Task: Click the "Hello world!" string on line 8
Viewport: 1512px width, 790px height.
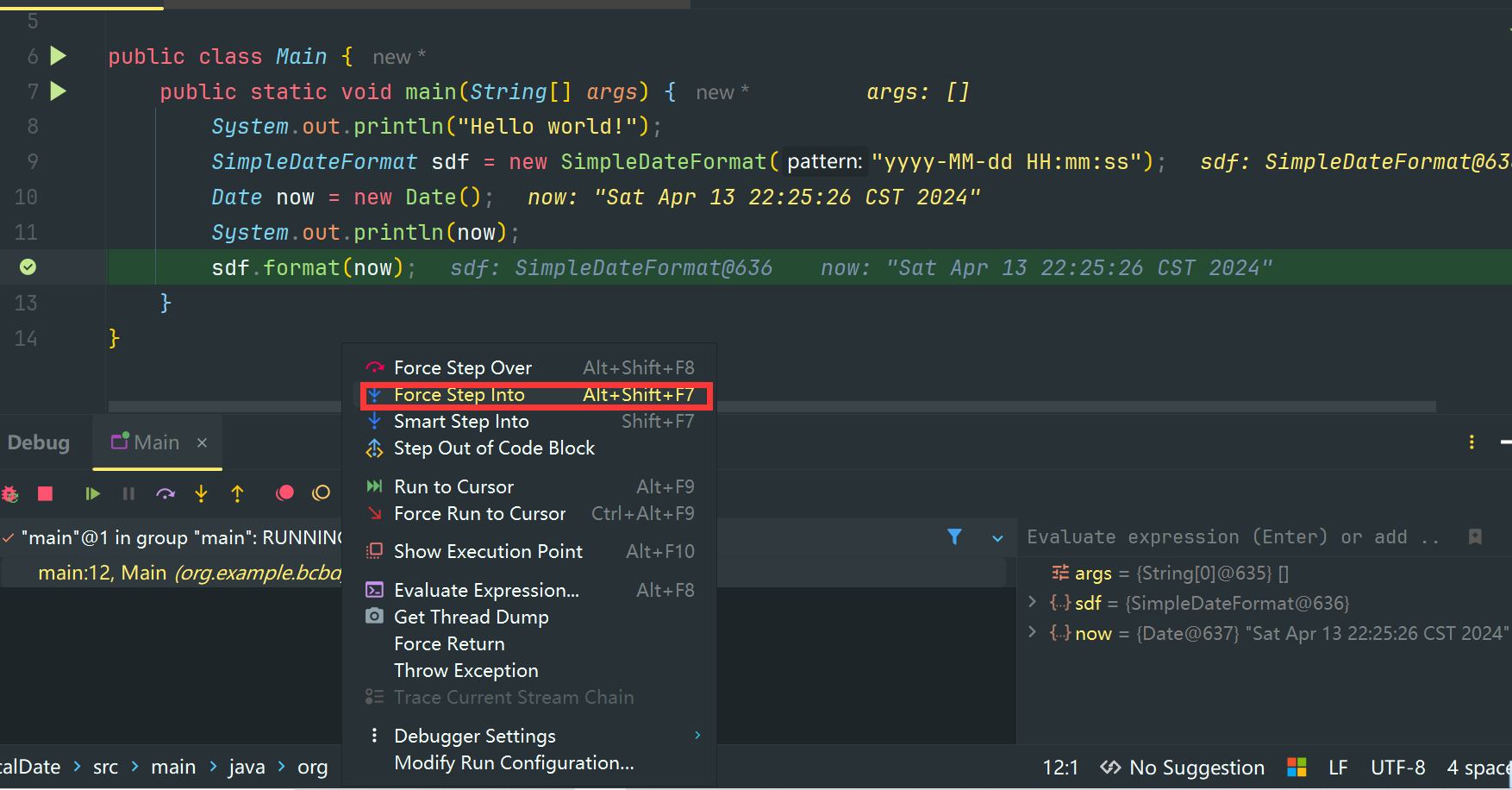Action: 547,126
